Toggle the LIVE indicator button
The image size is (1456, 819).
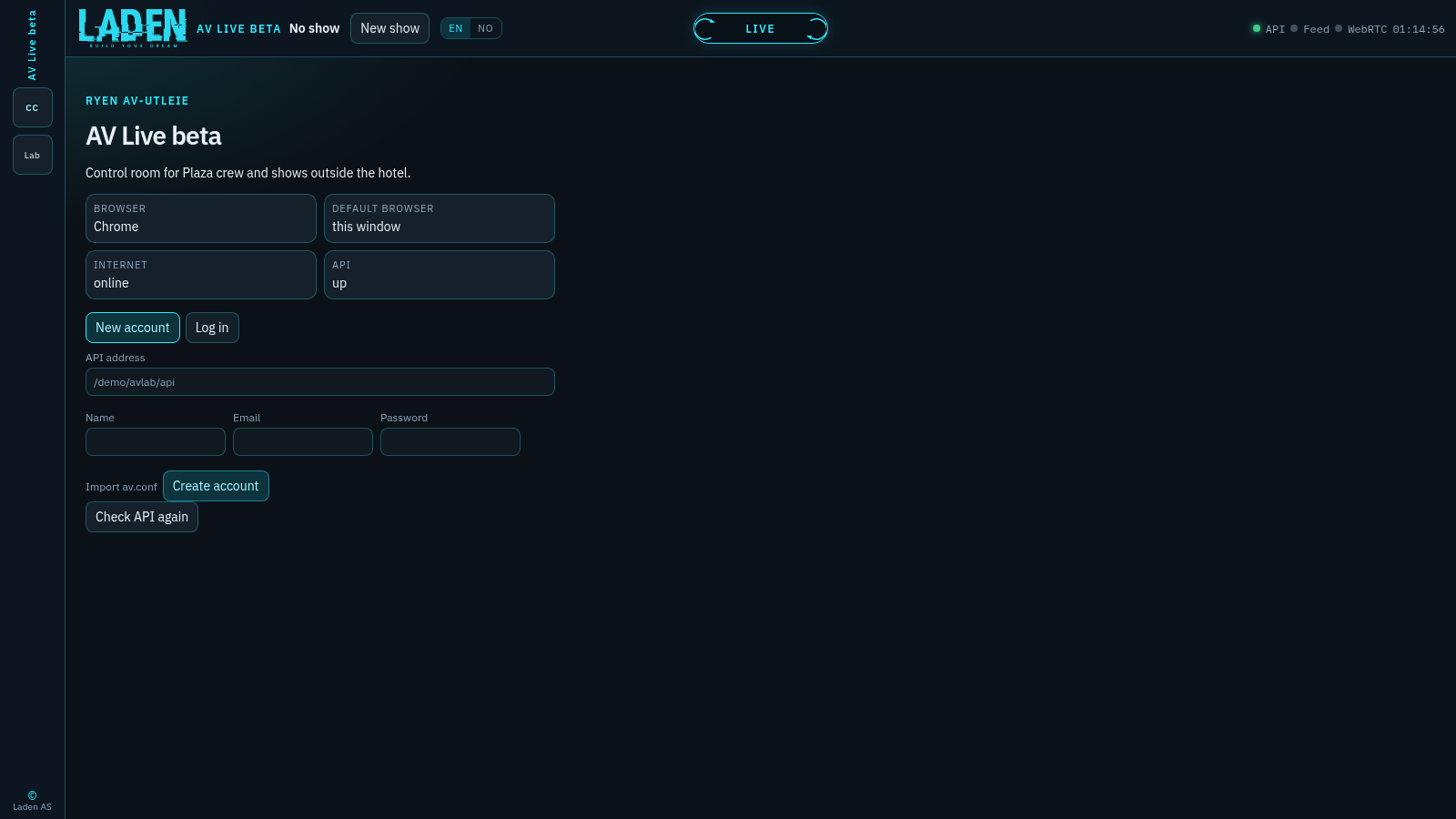coord(761,28)
